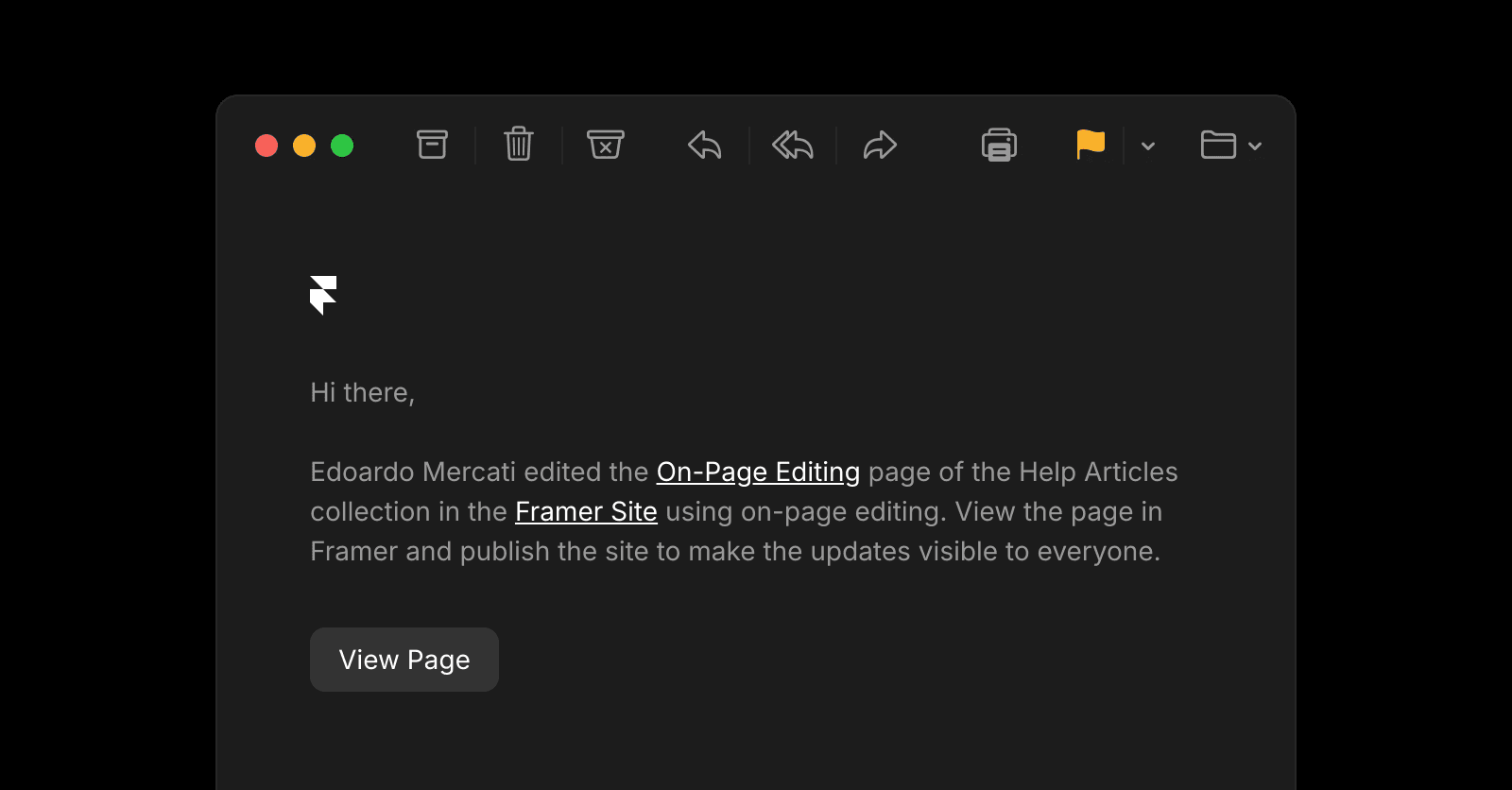Viewport: 1512px width, 790px height.
Task: Maximize window with green button
Action: (342, 146)
